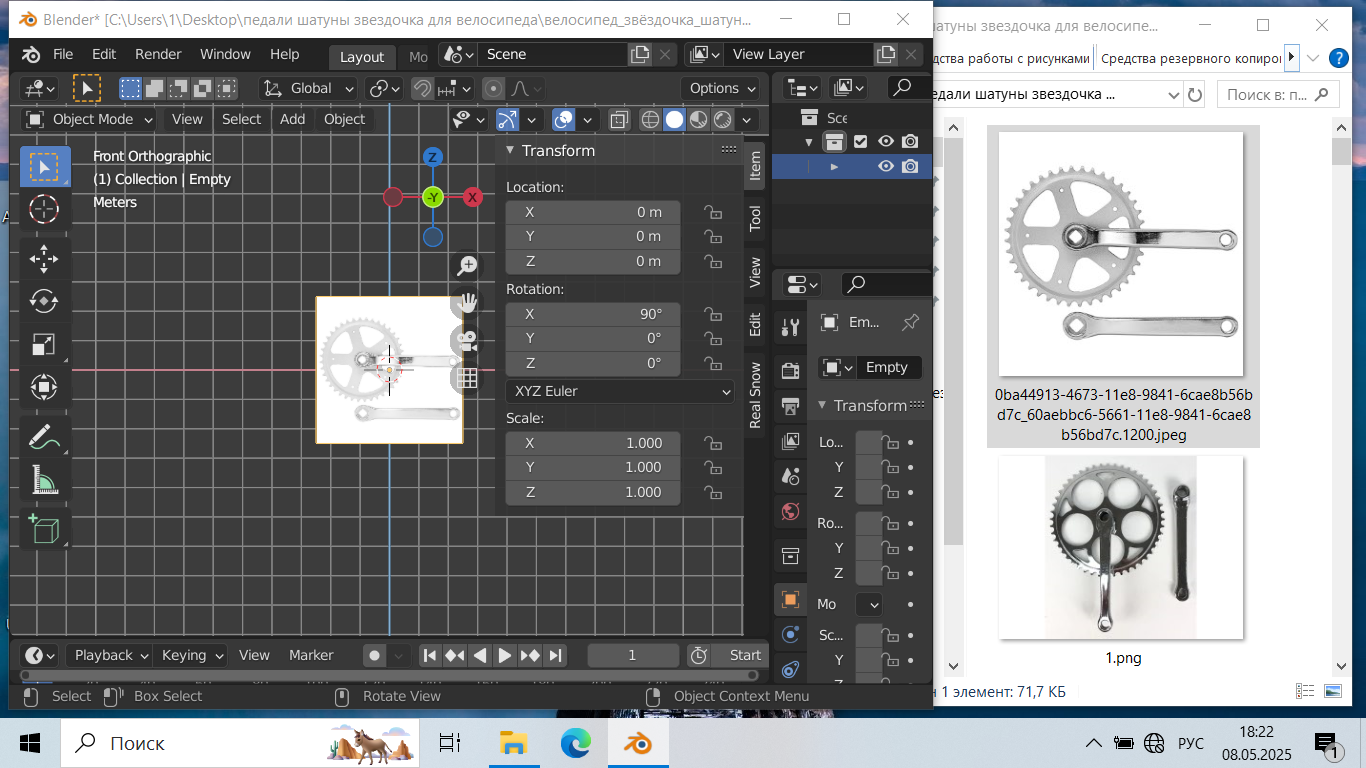The image size is (1366, 768).
Task: Open the XYZ Euler rotation mode dropdown
Action: (x=620, y=391)
